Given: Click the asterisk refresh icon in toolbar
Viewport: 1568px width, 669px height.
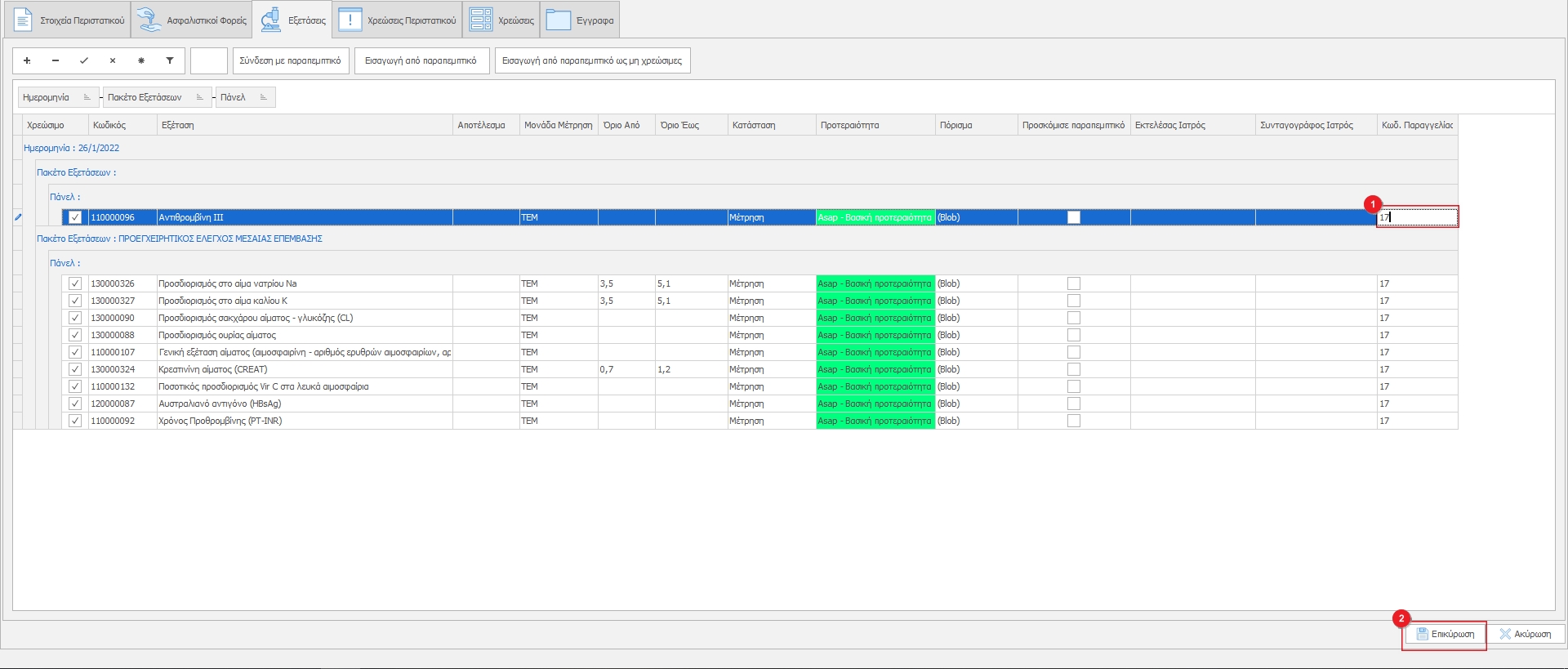Looking at the screenshot, I should [141, 60].
